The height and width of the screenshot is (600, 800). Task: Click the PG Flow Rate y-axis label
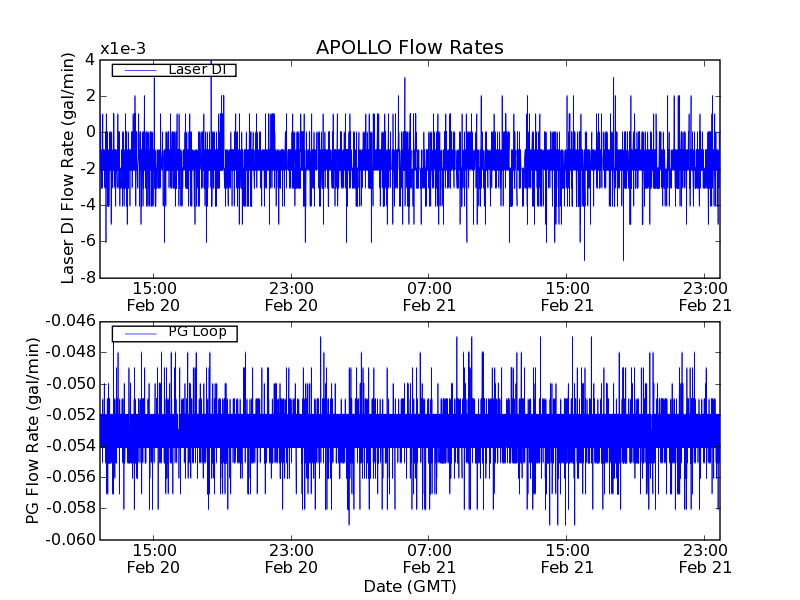coord(33,430)
